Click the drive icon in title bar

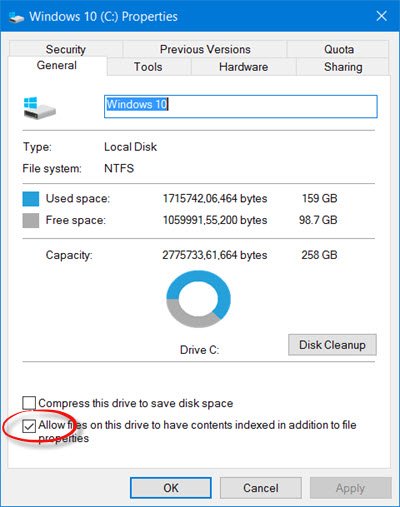[x=16, y=17]
